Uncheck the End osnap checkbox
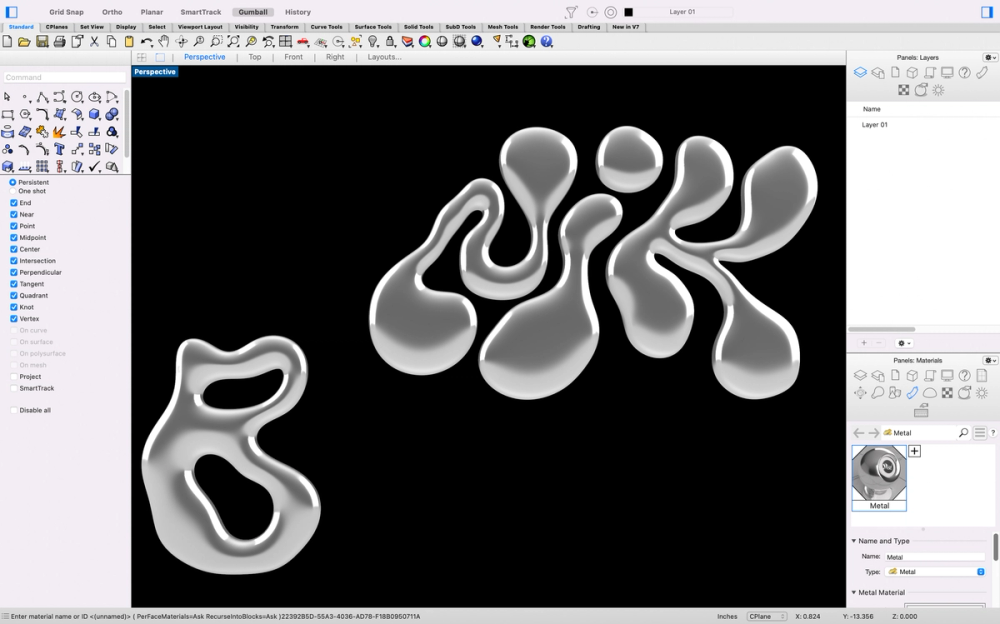The image size is (1000, 624). coord(13,203)
